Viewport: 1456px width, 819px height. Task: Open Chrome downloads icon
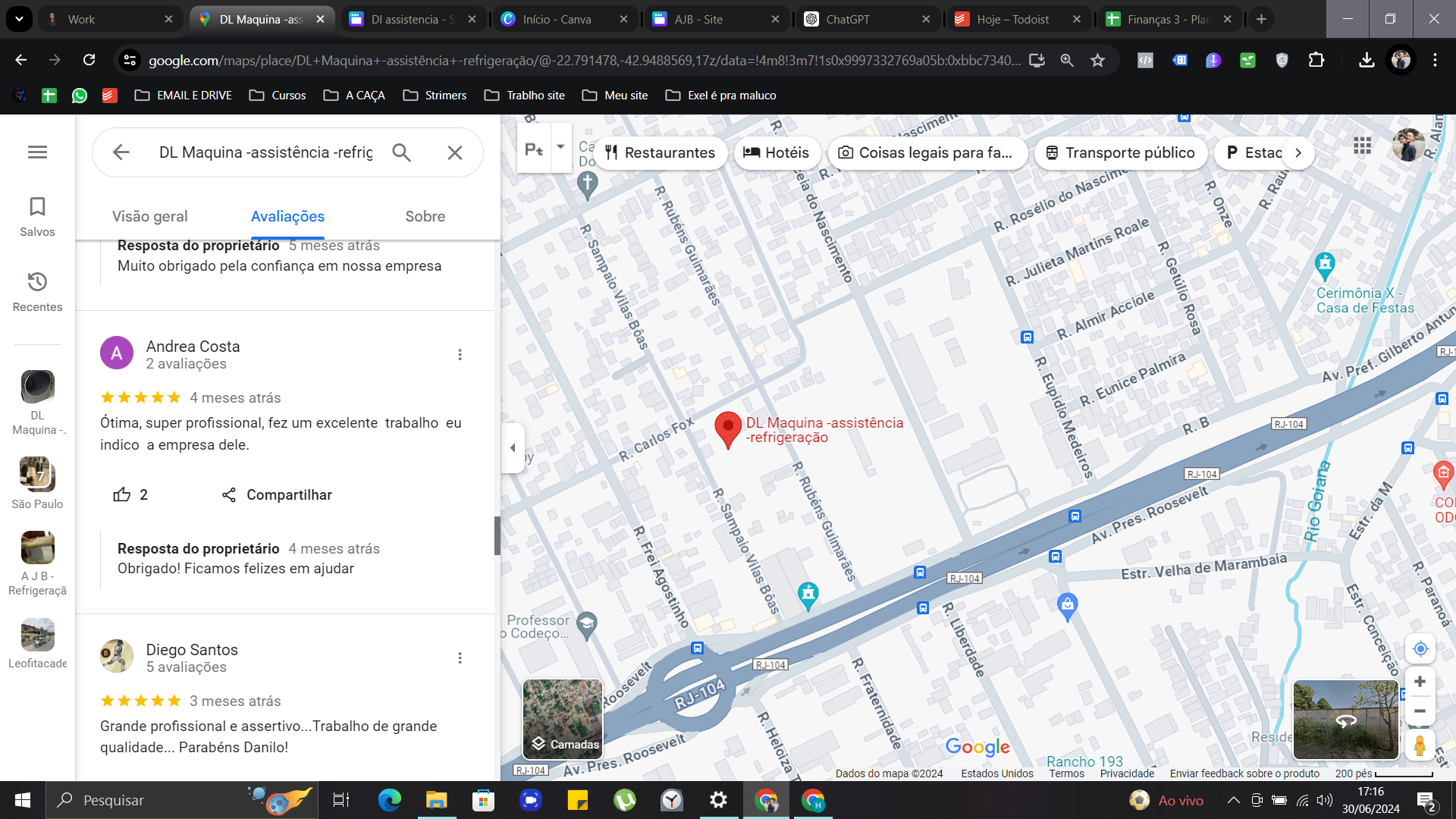1367,60
